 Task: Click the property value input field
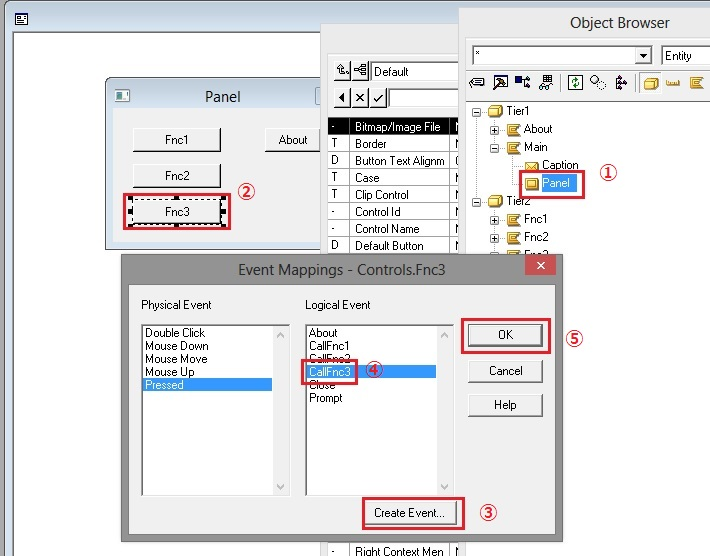click(423, 98)
